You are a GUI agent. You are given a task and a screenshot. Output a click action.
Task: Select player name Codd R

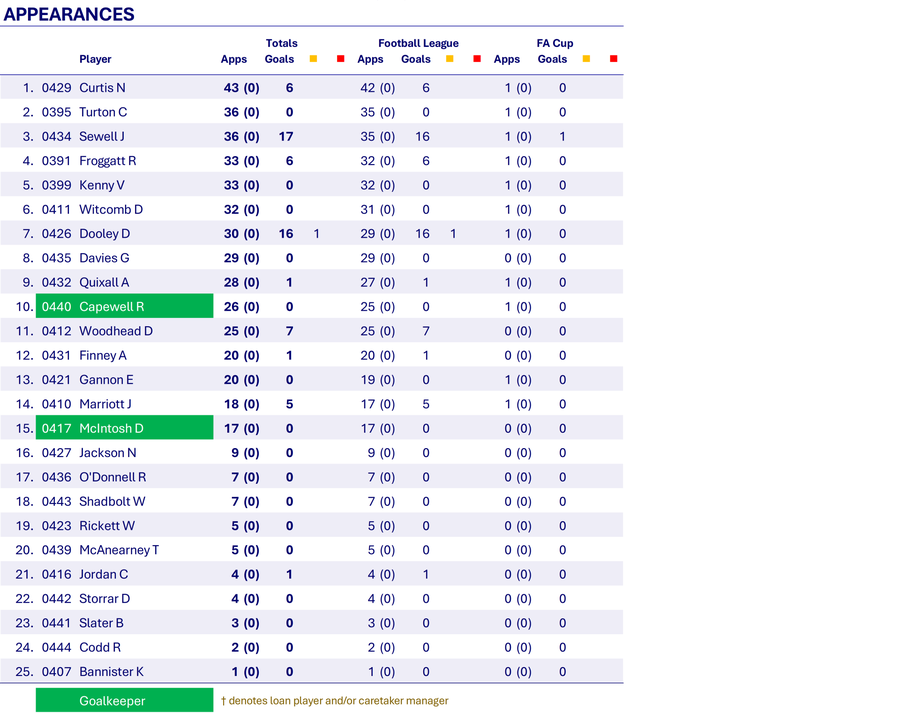[100, 648]
